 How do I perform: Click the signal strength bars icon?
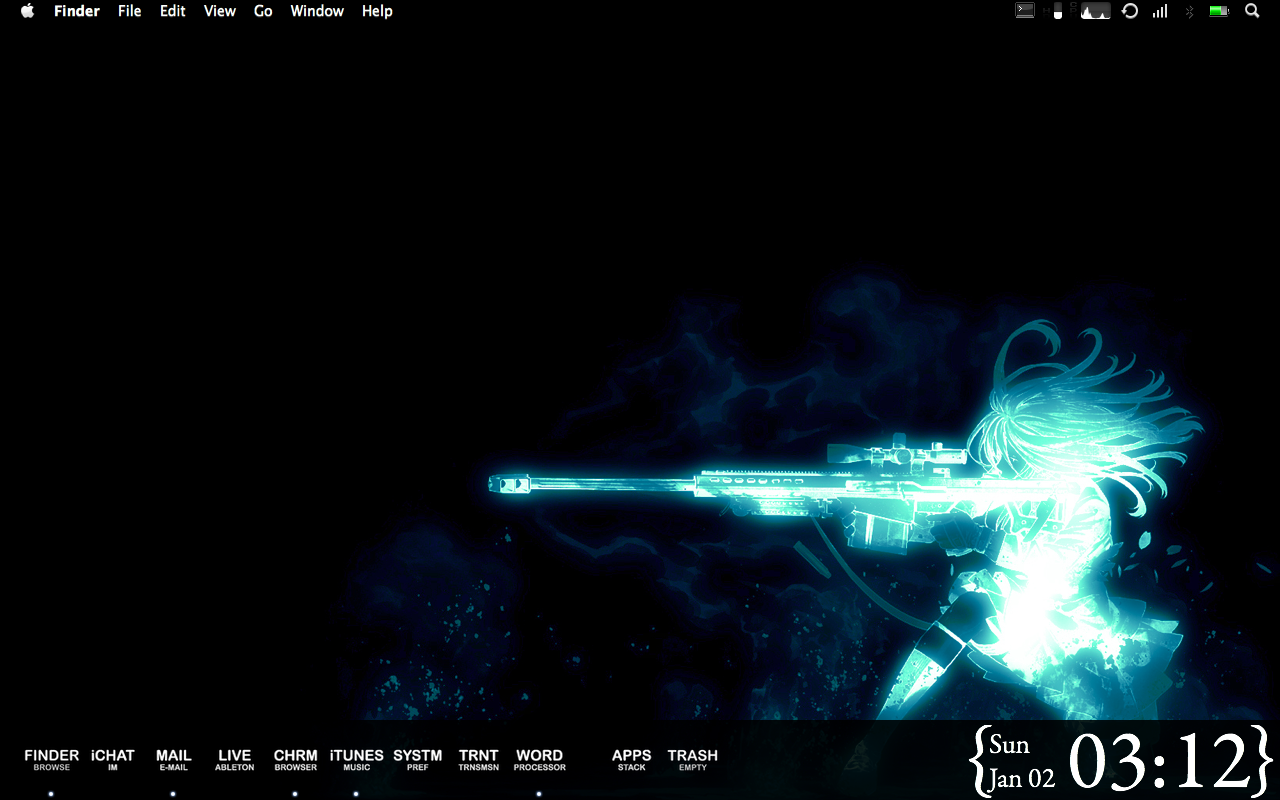[1160, 11]
